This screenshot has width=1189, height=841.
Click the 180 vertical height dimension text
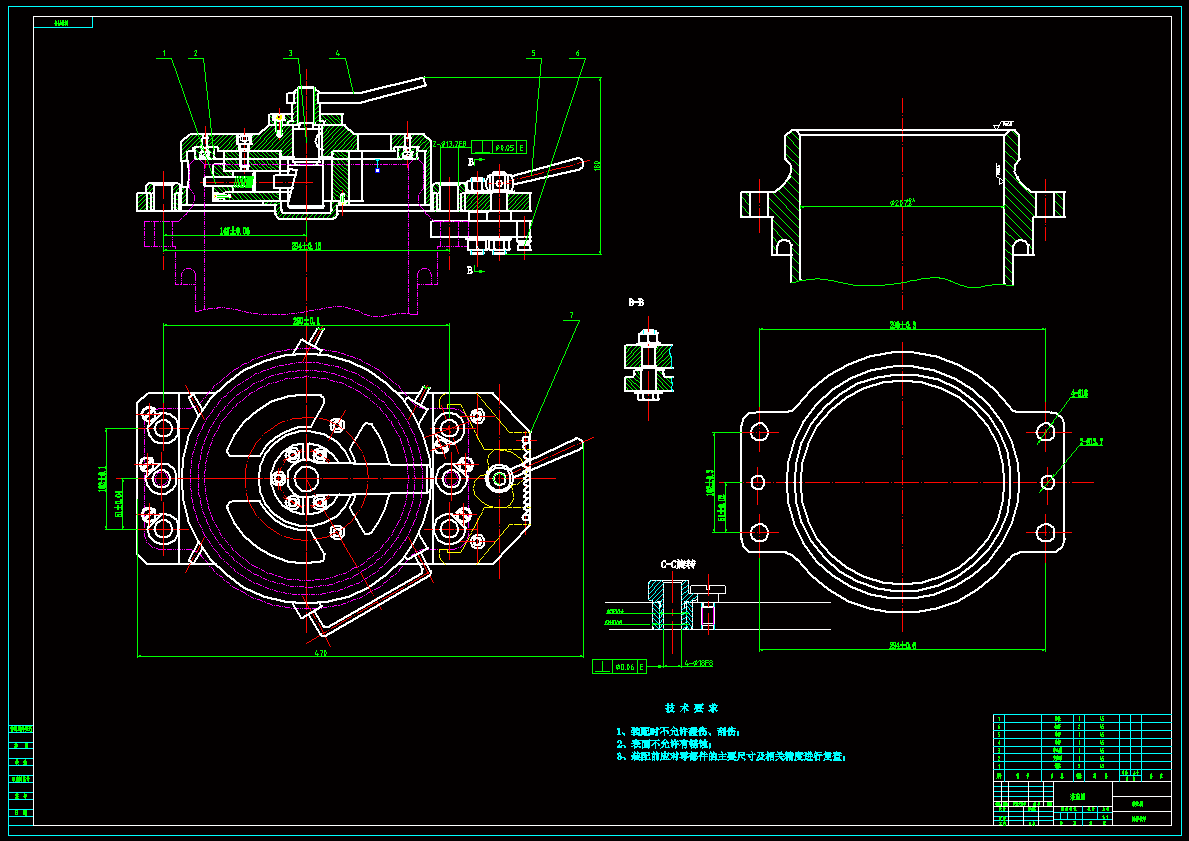597,165
